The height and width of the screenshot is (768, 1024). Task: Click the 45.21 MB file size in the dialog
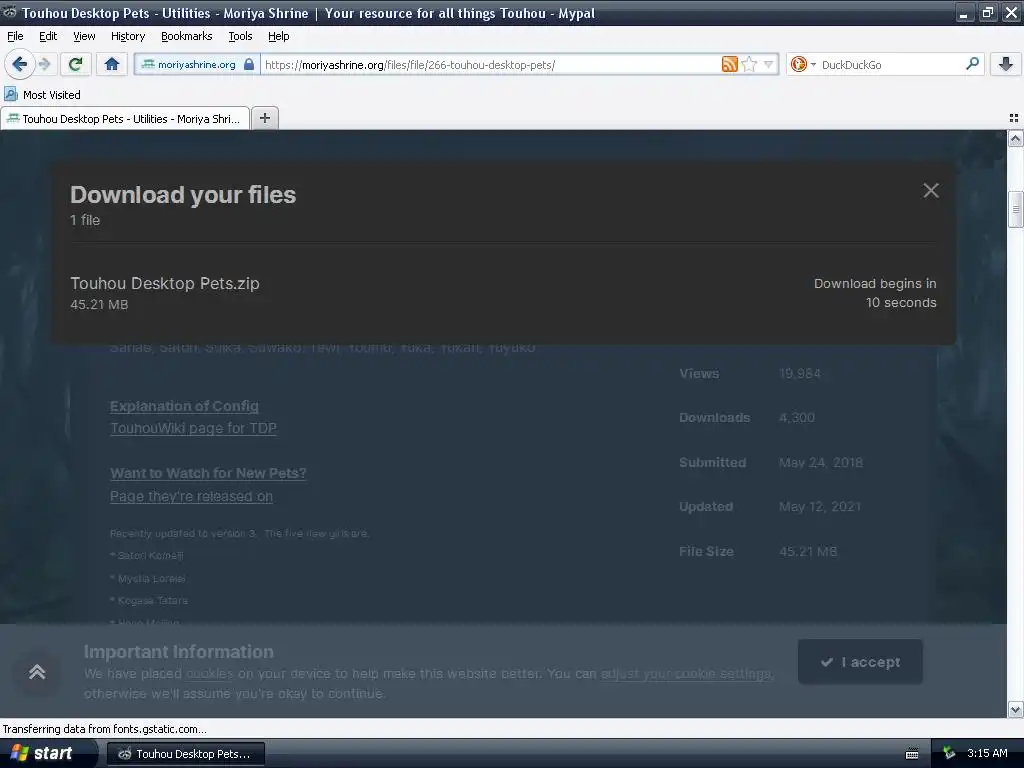point(99,304)
